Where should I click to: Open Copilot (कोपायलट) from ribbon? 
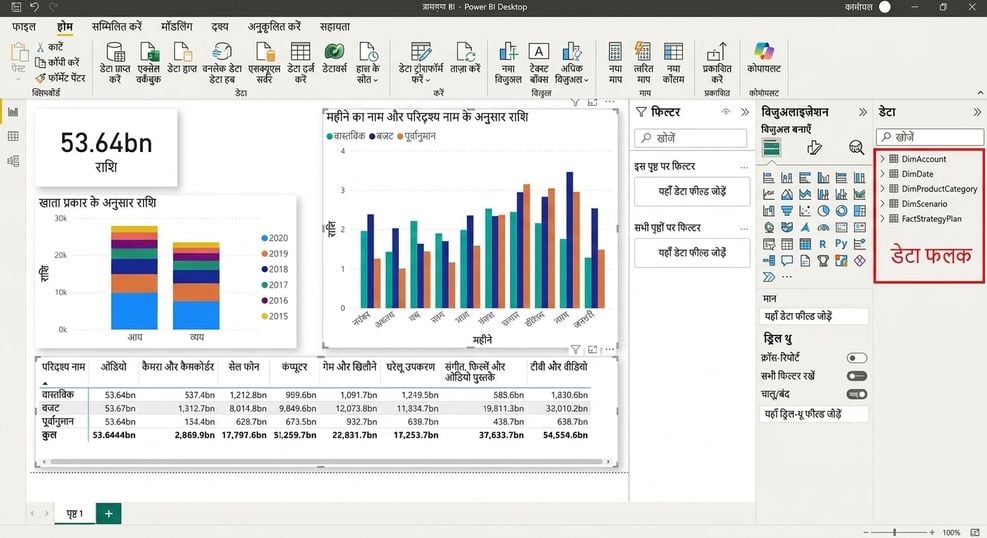(764, 58)
